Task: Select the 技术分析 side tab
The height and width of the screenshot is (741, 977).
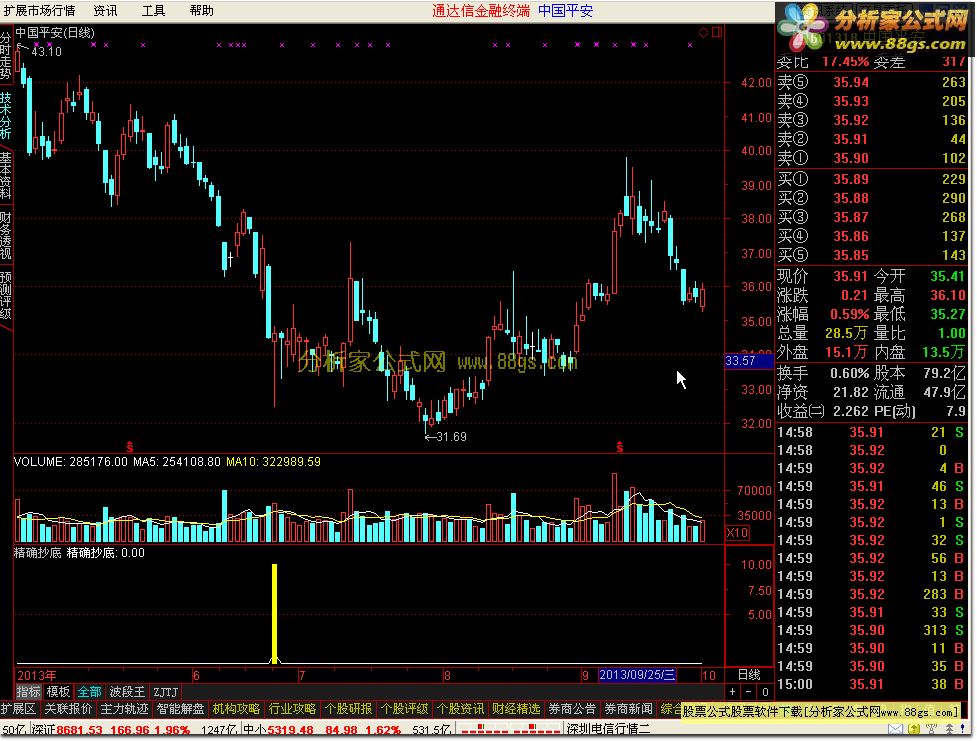Action: click(x=6, y=116)
